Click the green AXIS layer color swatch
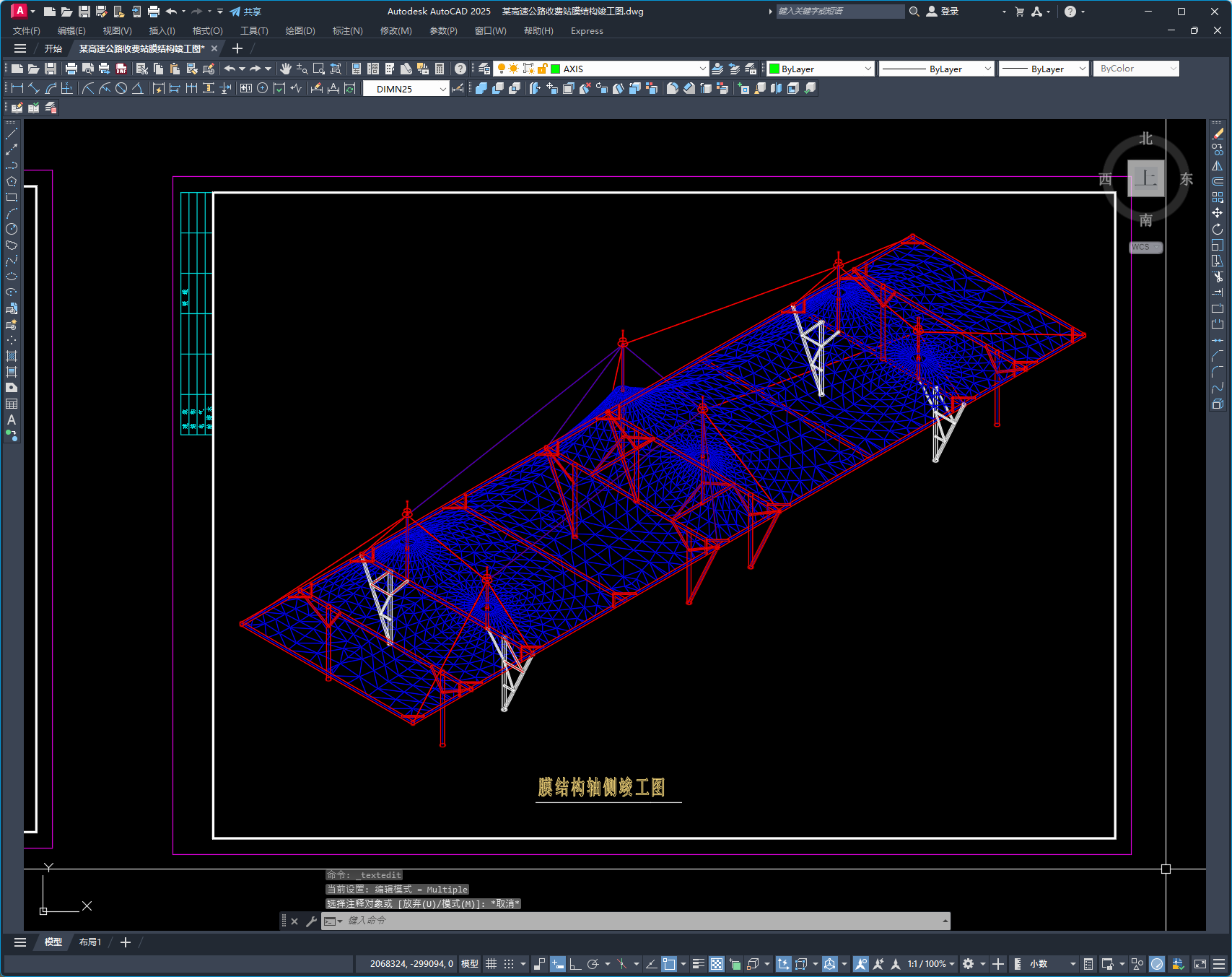1232x977 pixels. coord(556,69)
